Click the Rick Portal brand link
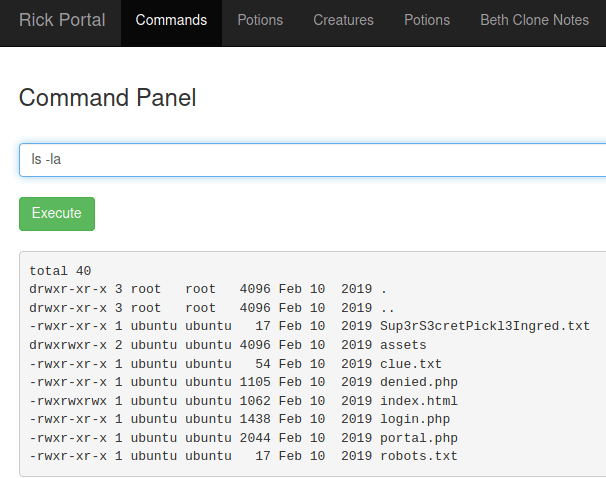 62,20
